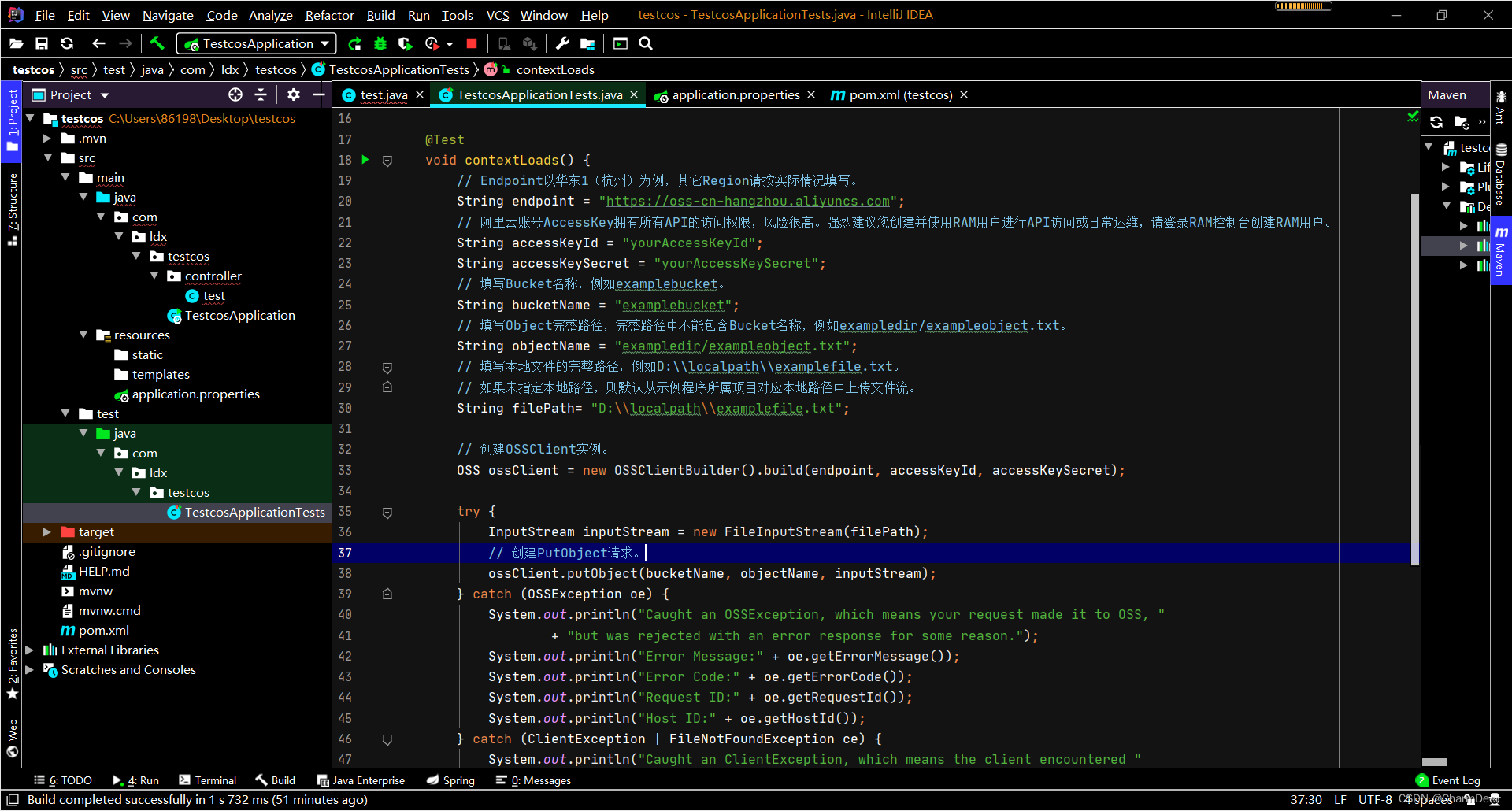Open Run Anything icon in toolbar
Image resolution: width=1512 pixels, height=811 pixels.
pos(621,44)
